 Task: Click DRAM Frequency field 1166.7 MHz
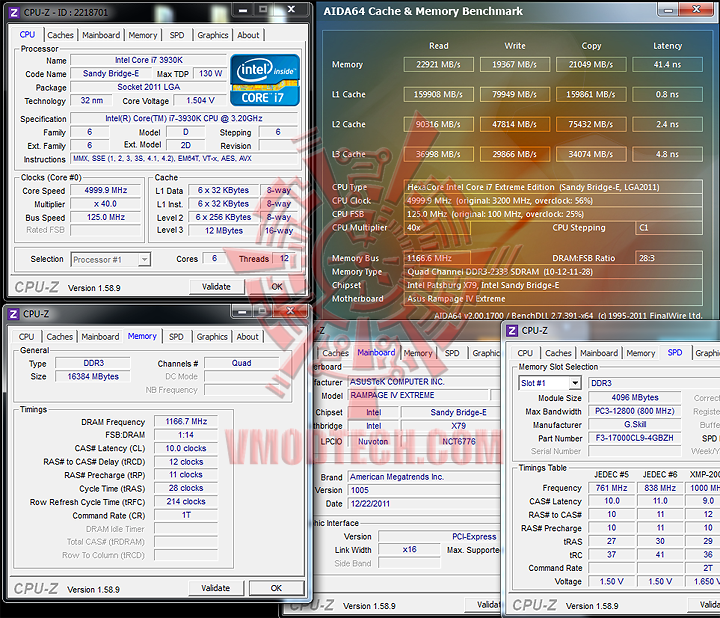tap(186, 421)
